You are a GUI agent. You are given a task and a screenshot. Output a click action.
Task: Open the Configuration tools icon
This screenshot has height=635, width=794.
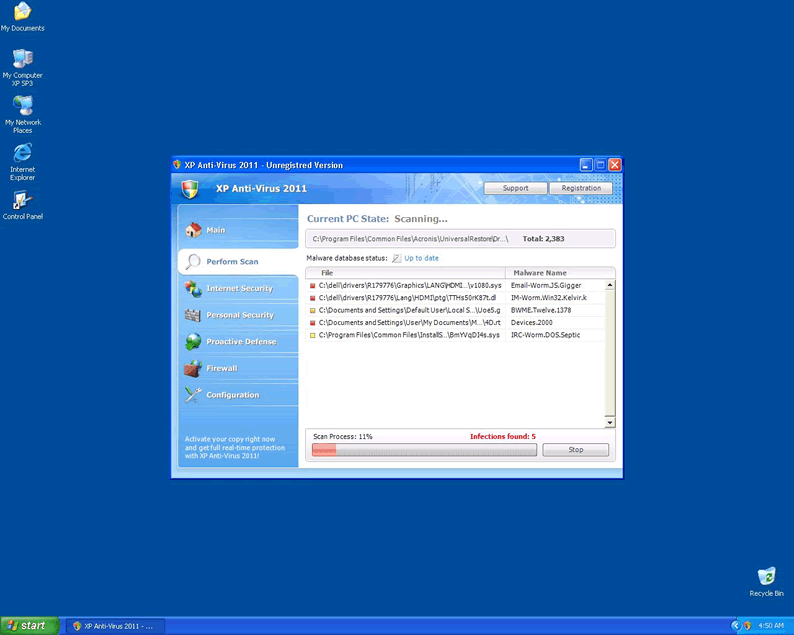pyautogui.click(x=193, y=395)
